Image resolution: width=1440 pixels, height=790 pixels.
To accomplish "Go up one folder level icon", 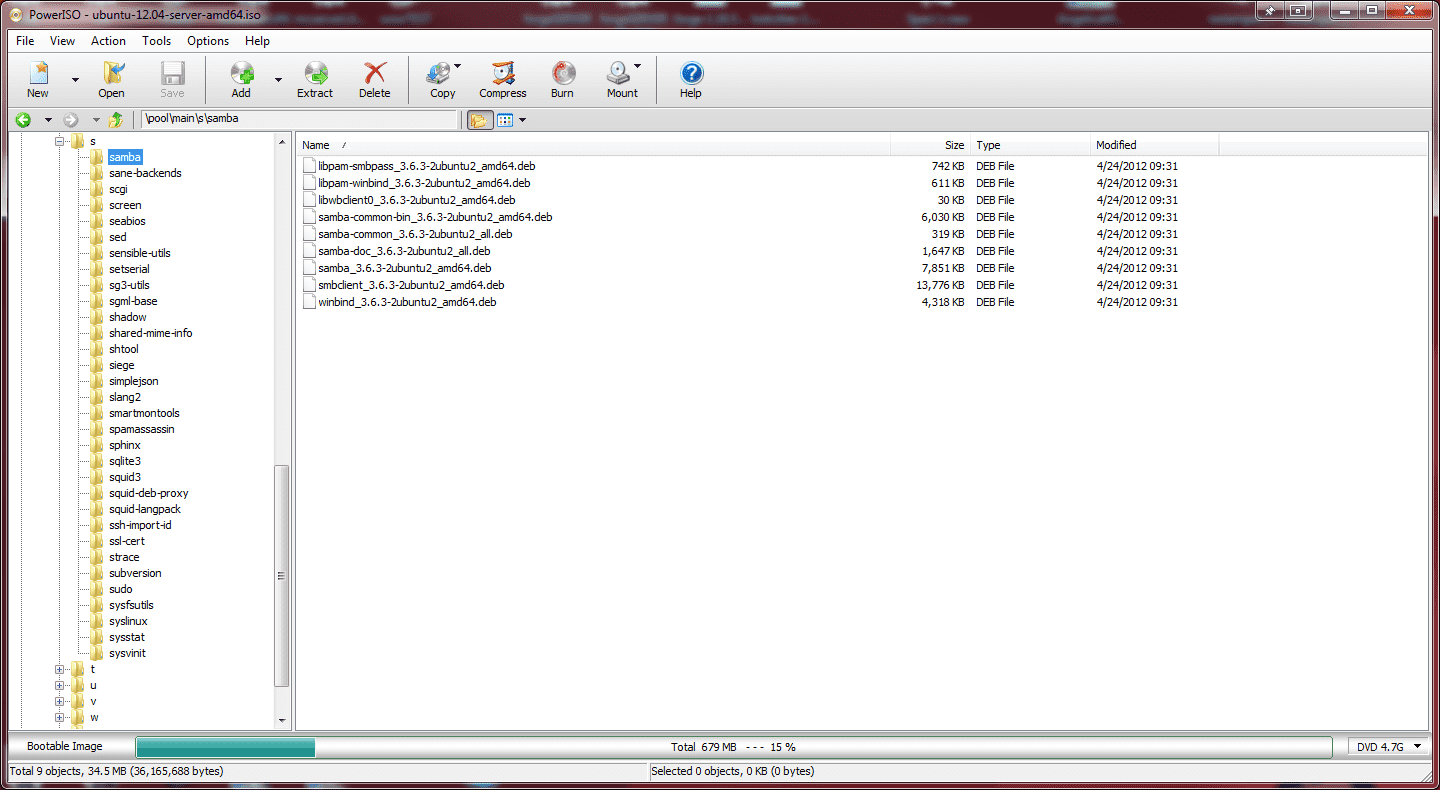I will point(116,120).
